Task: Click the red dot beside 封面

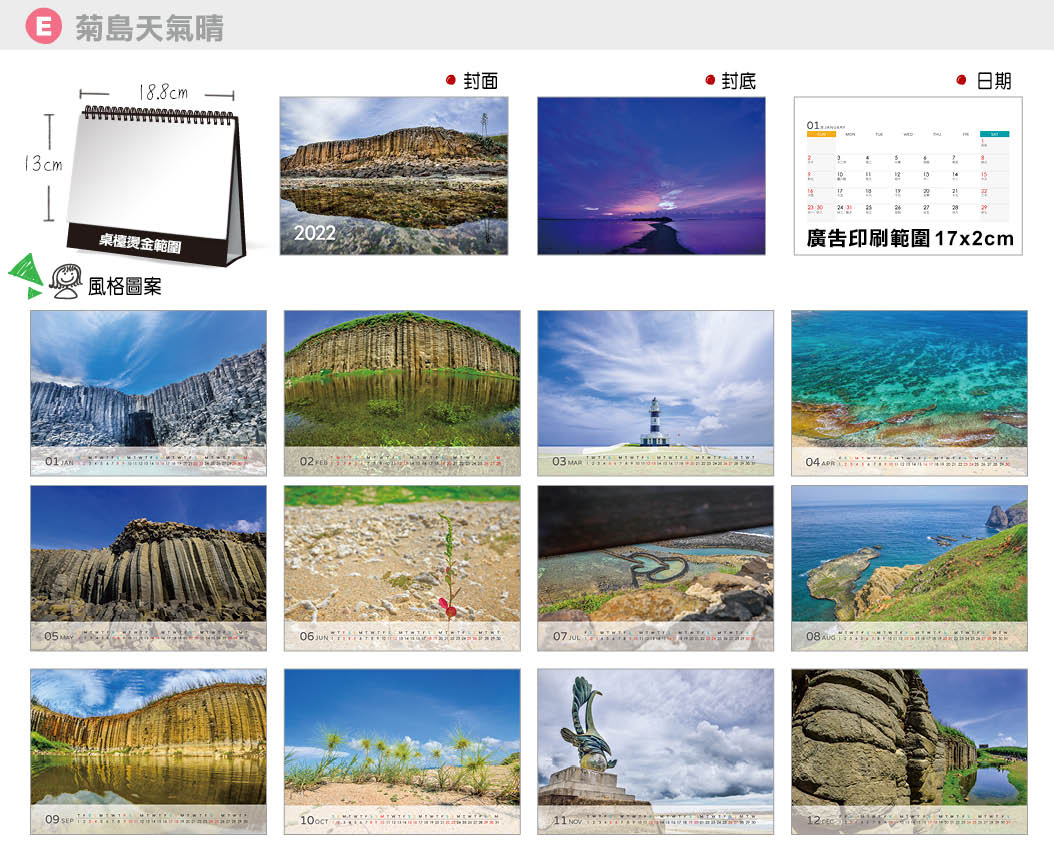Action: pyautogui.click(x=450, y=81)
